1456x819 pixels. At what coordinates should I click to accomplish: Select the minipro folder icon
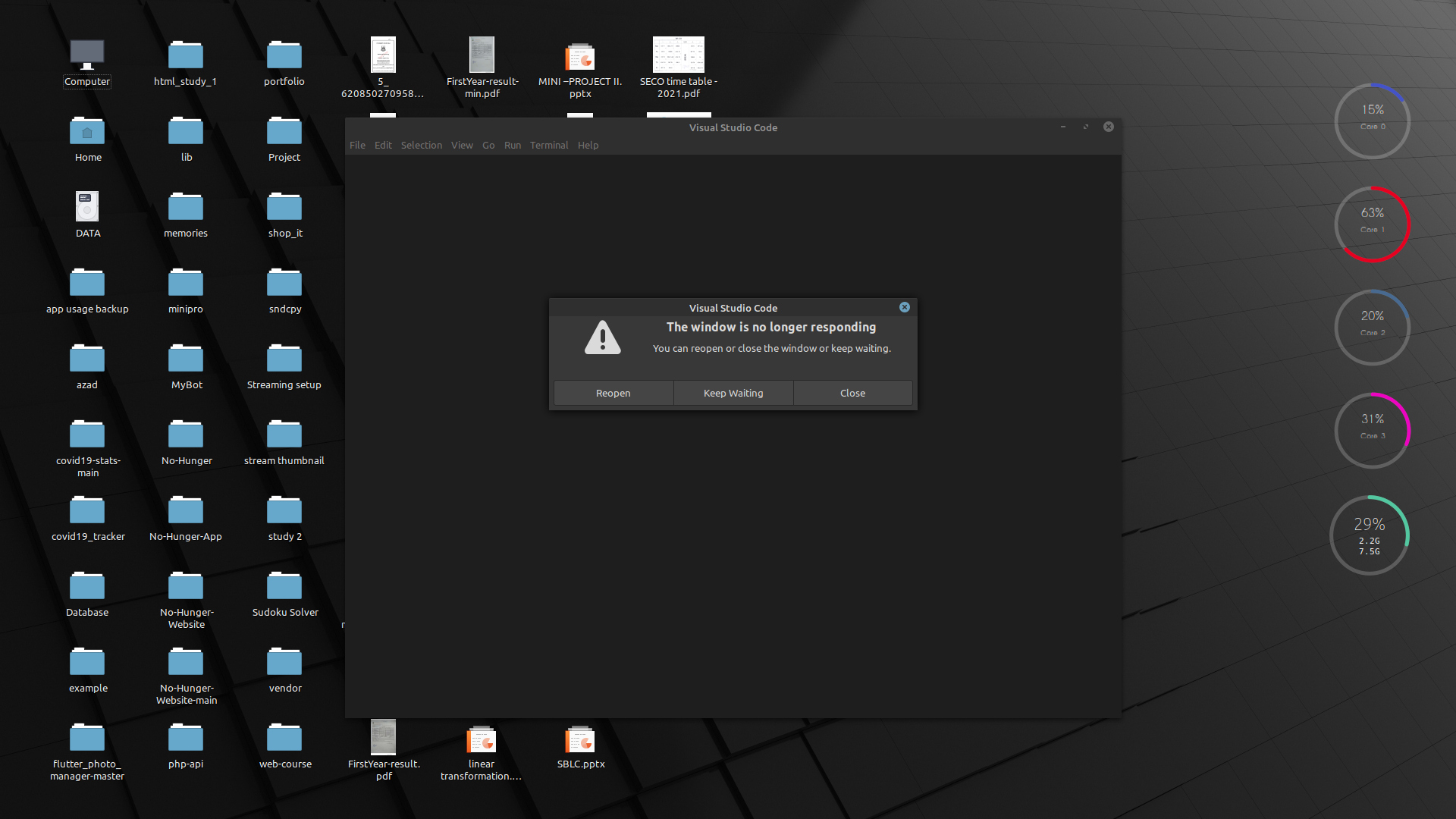tap(186, 290)
